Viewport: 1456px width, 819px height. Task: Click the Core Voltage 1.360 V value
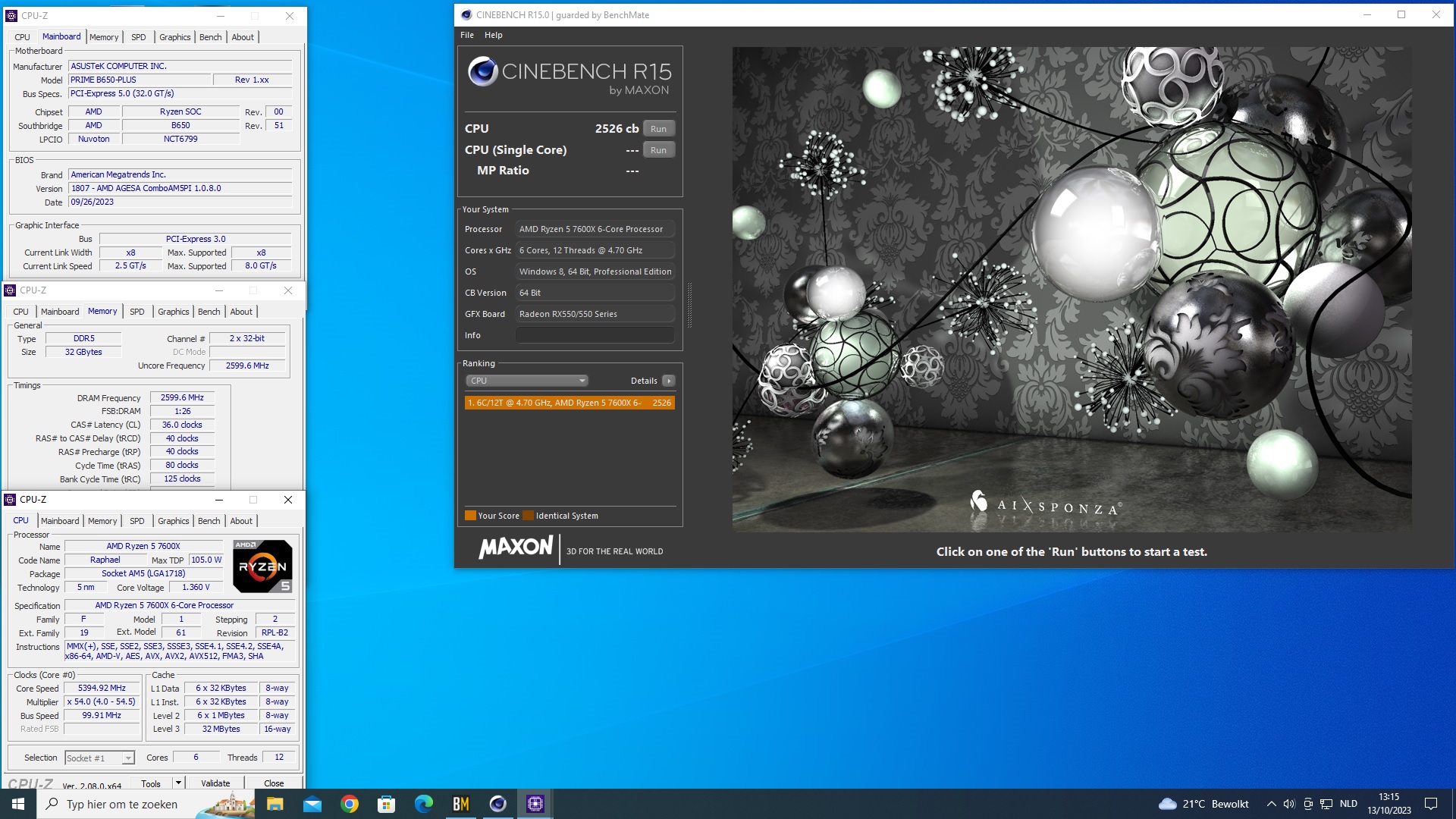click(x=195, y=588)
